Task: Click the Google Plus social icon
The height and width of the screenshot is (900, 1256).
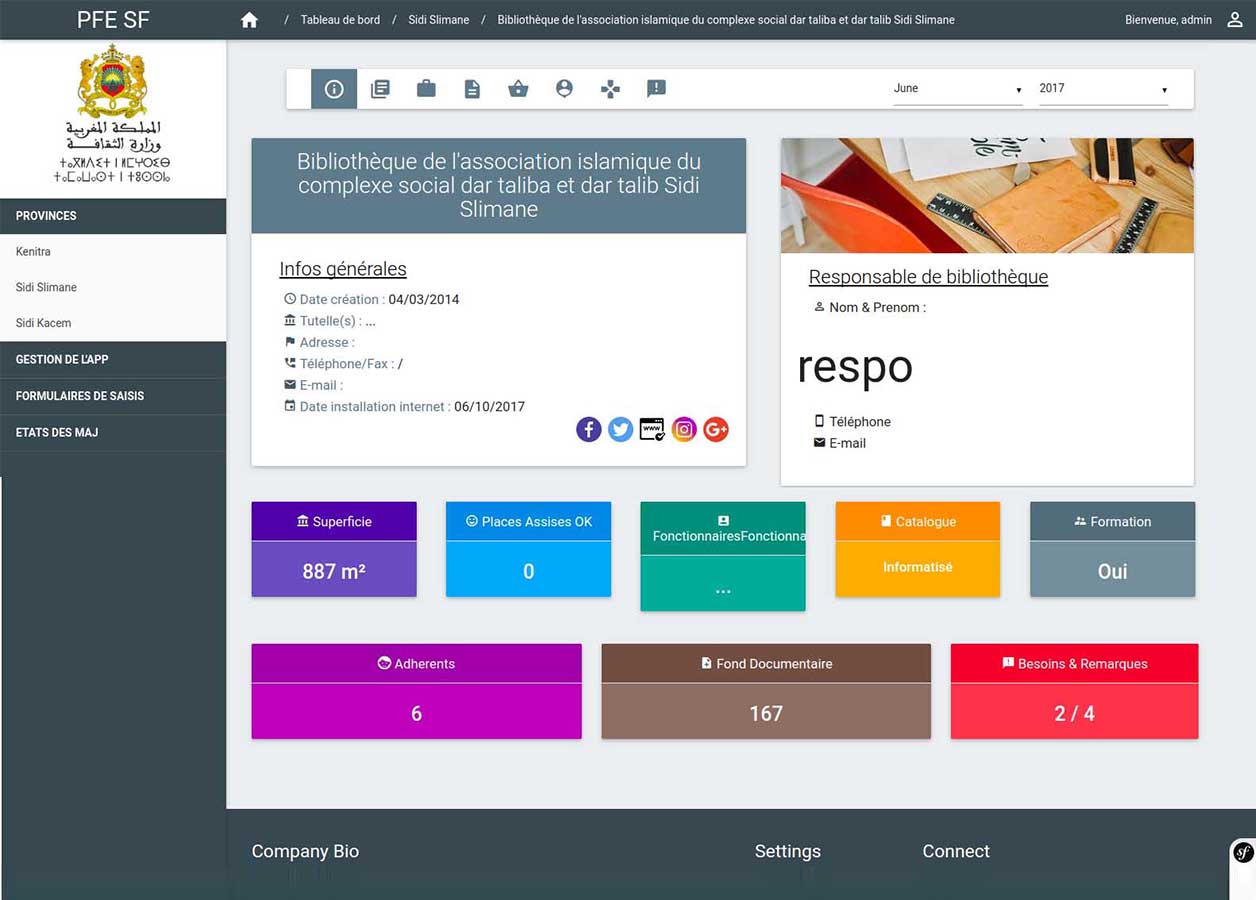Action: [716, 430]
